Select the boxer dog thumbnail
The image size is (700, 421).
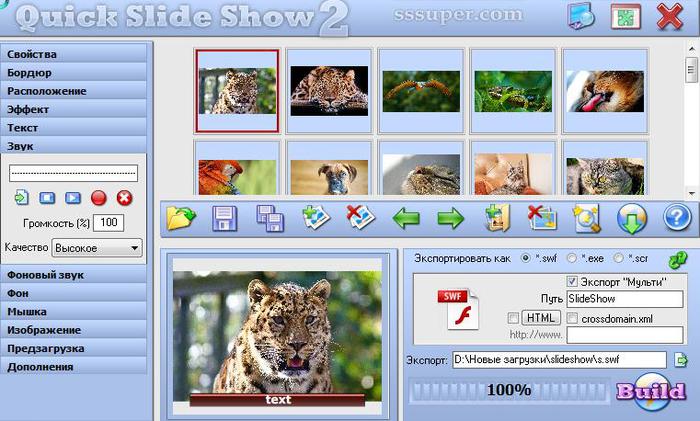329,169
